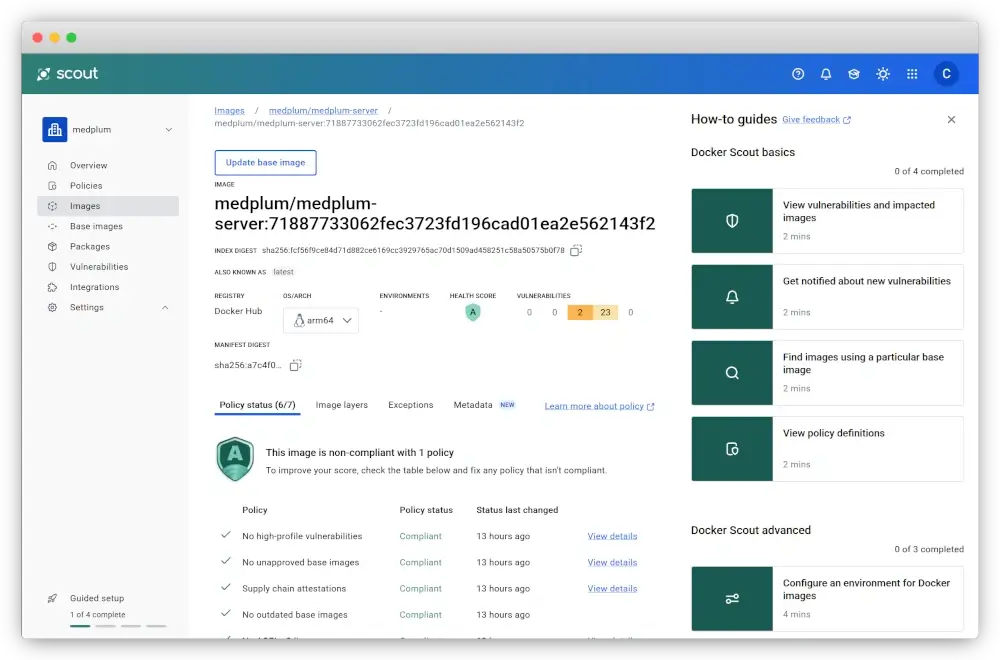Viewport: 1000px width, 660px height.
Task: Open the courses graduation-cap icon in header
Action: click(x=853, y=73)
